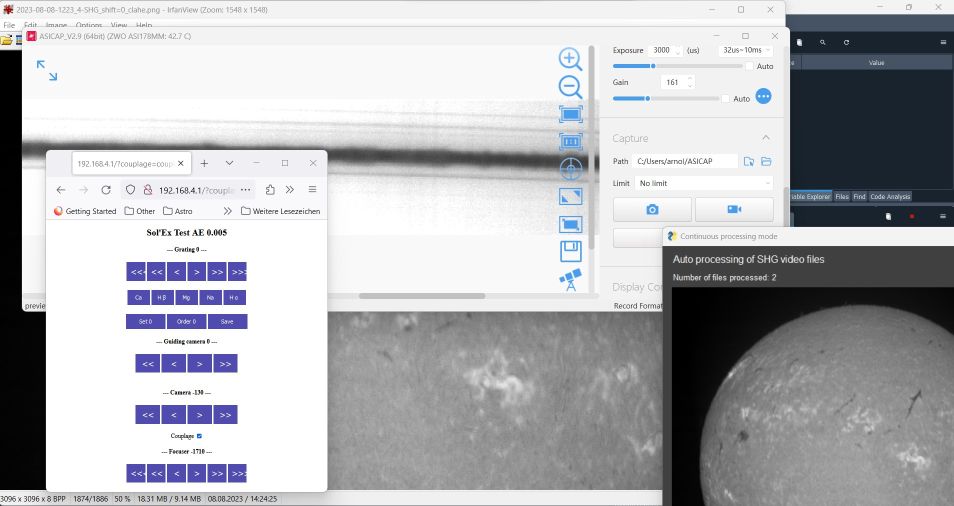
Task: Open the exposure range 32us~10ms dropdown
Action: point(745,50)
